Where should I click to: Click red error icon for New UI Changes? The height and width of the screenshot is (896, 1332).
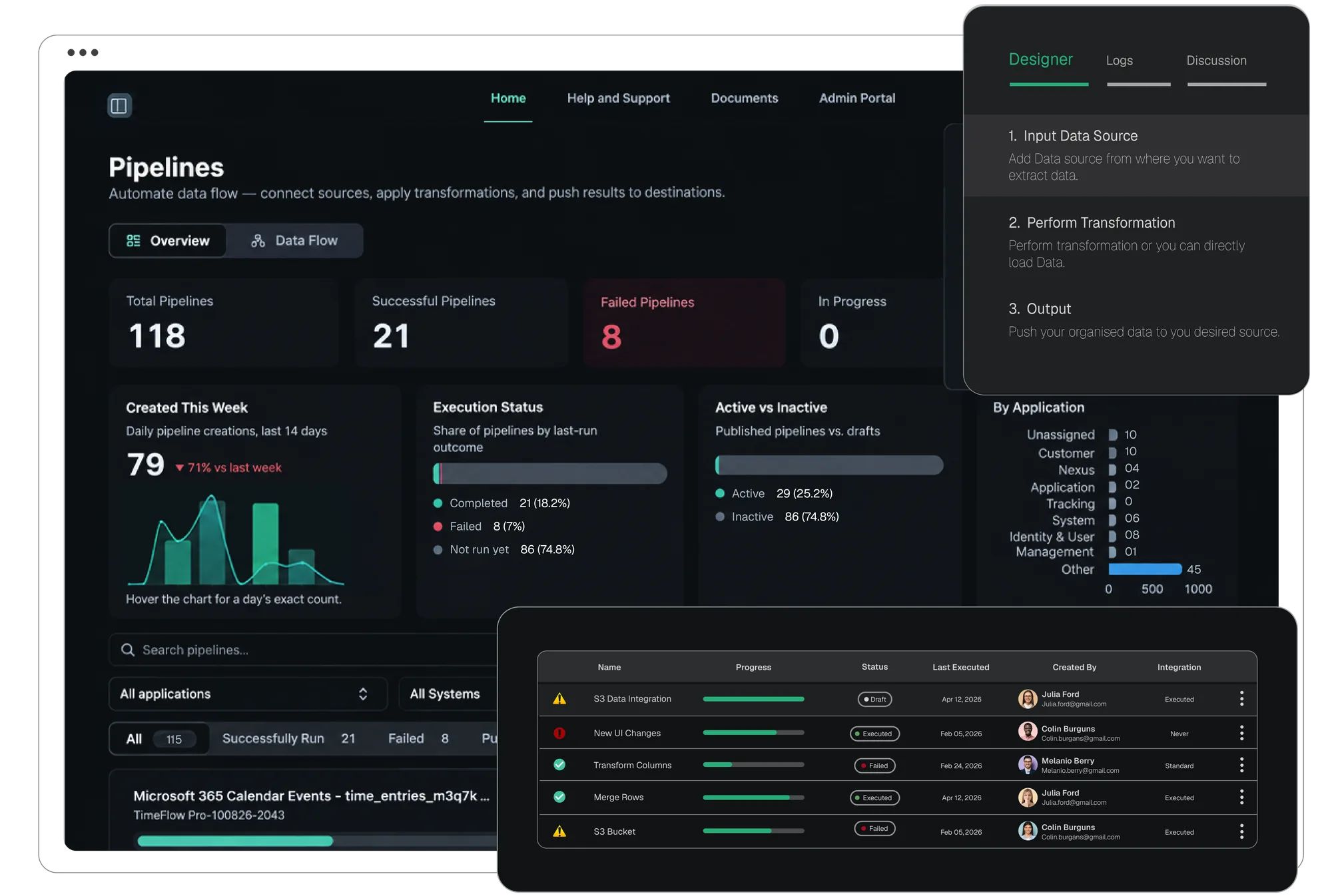point(559,733)
